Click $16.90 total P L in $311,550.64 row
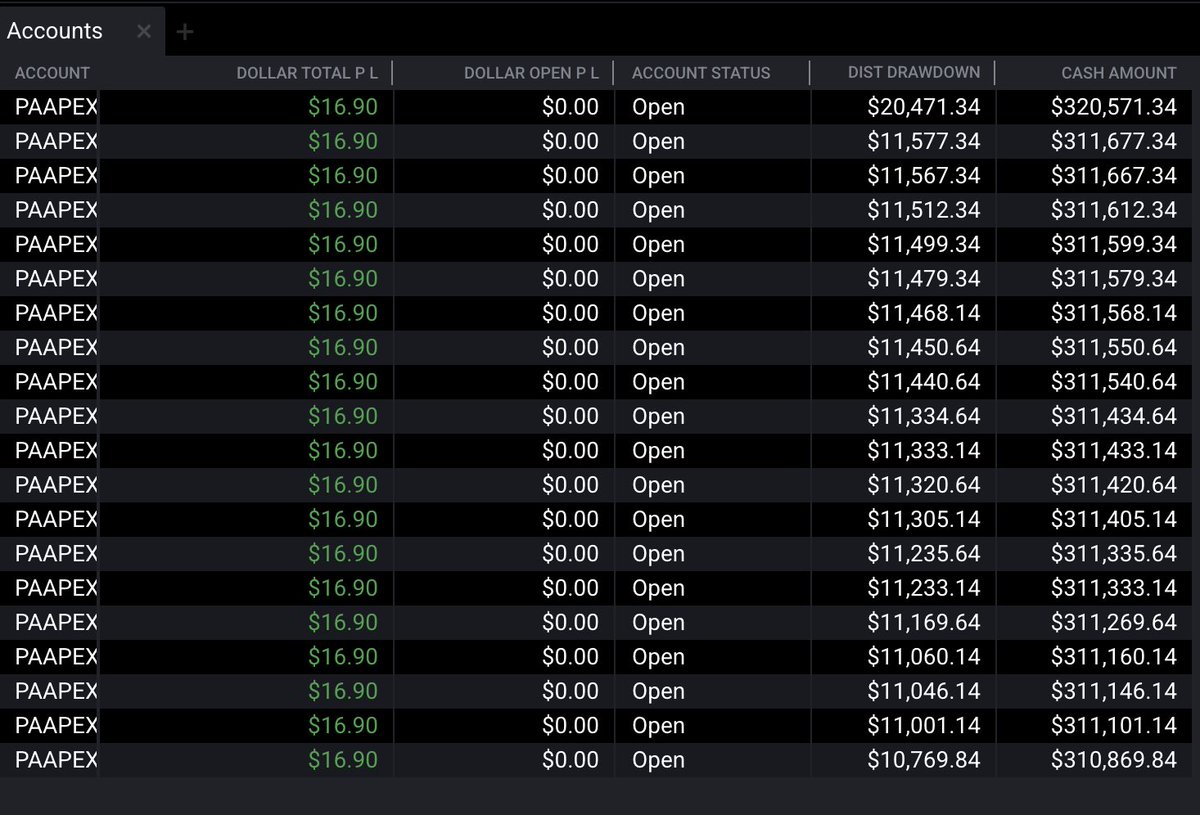The width and height of the screenshot is (1200, 815). 343,347
